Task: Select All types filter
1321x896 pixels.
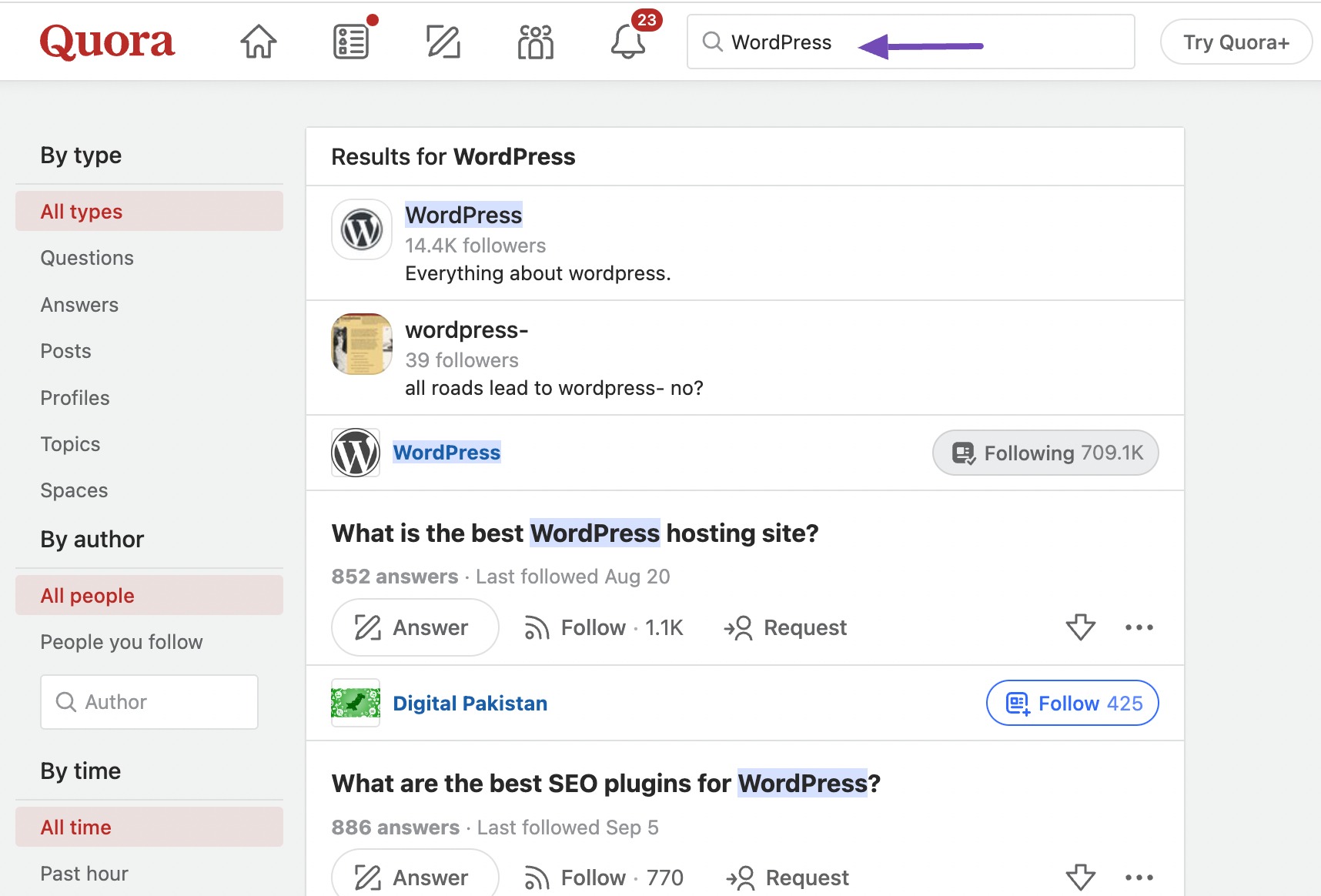Action: tap(149, 211)
